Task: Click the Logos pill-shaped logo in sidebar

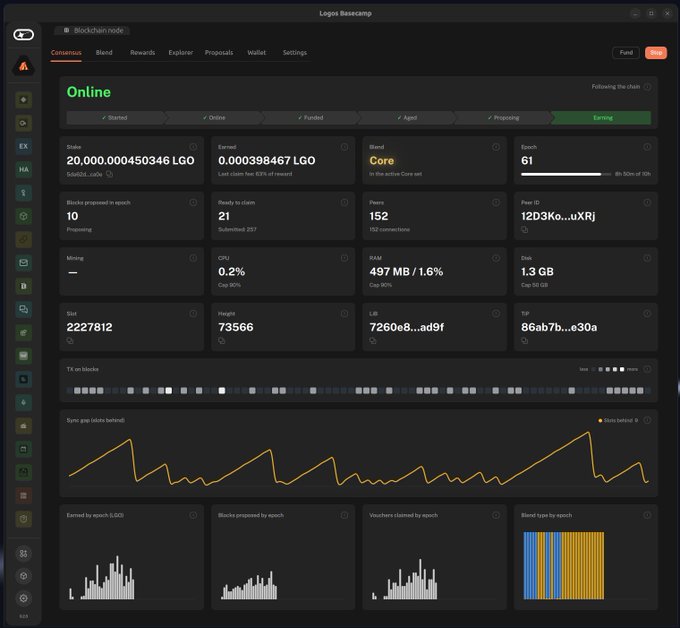Action: pos(23,34)
